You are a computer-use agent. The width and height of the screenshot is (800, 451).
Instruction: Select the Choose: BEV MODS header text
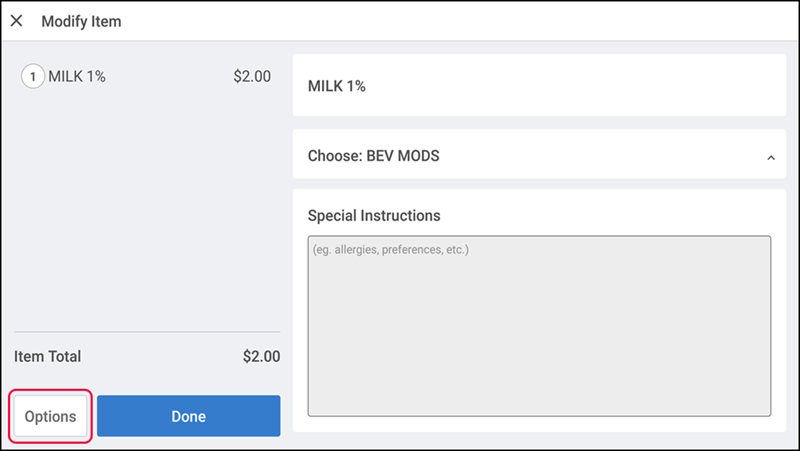[x=373, y=156]
